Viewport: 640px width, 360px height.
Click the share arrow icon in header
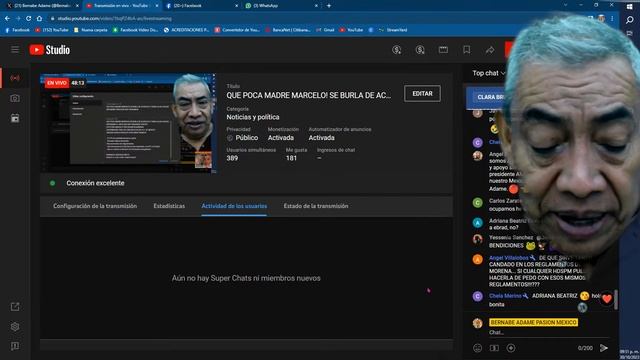[x=490, y=50]
